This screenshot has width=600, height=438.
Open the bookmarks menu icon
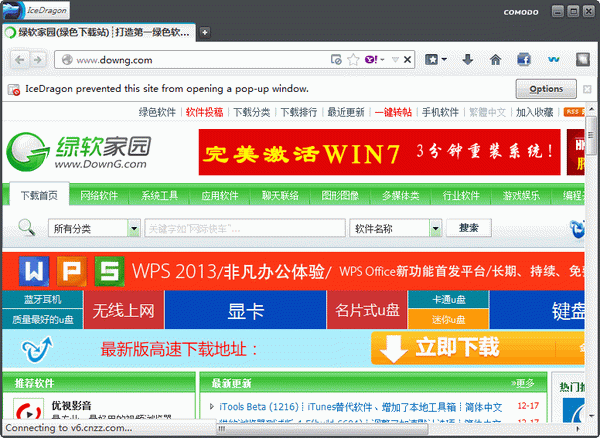432,59
